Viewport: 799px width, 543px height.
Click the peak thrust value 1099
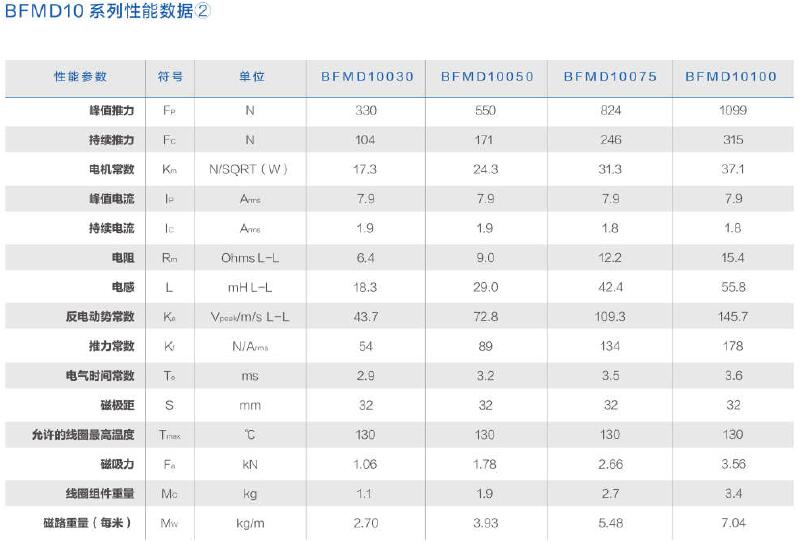pos(733,111)
